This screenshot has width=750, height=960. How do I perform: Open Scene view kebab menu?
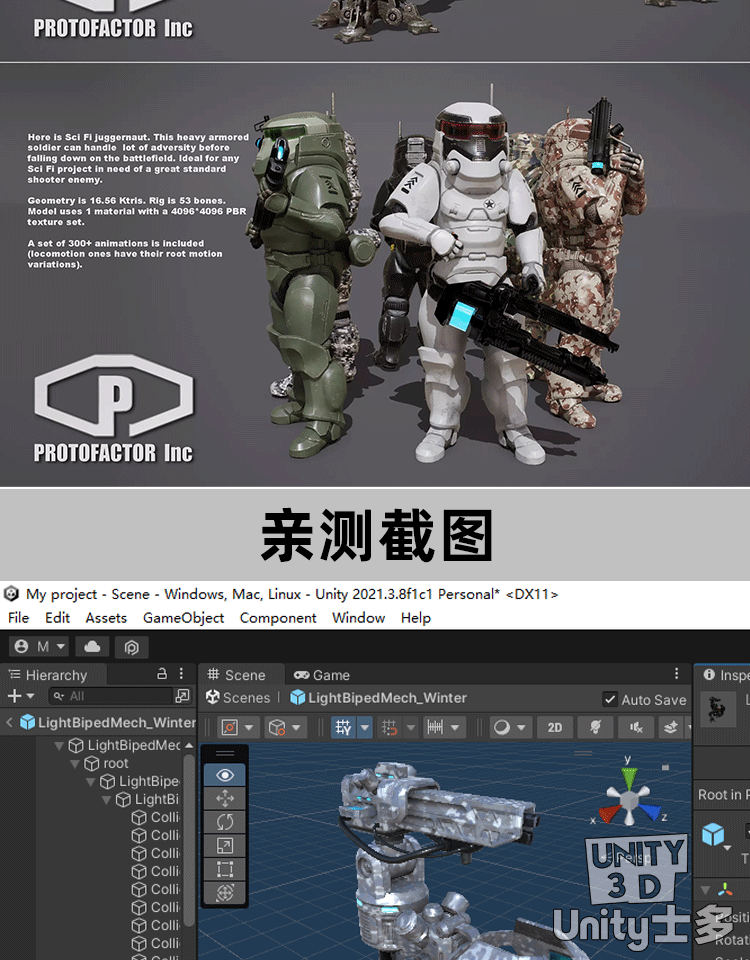tap(677, 673)
